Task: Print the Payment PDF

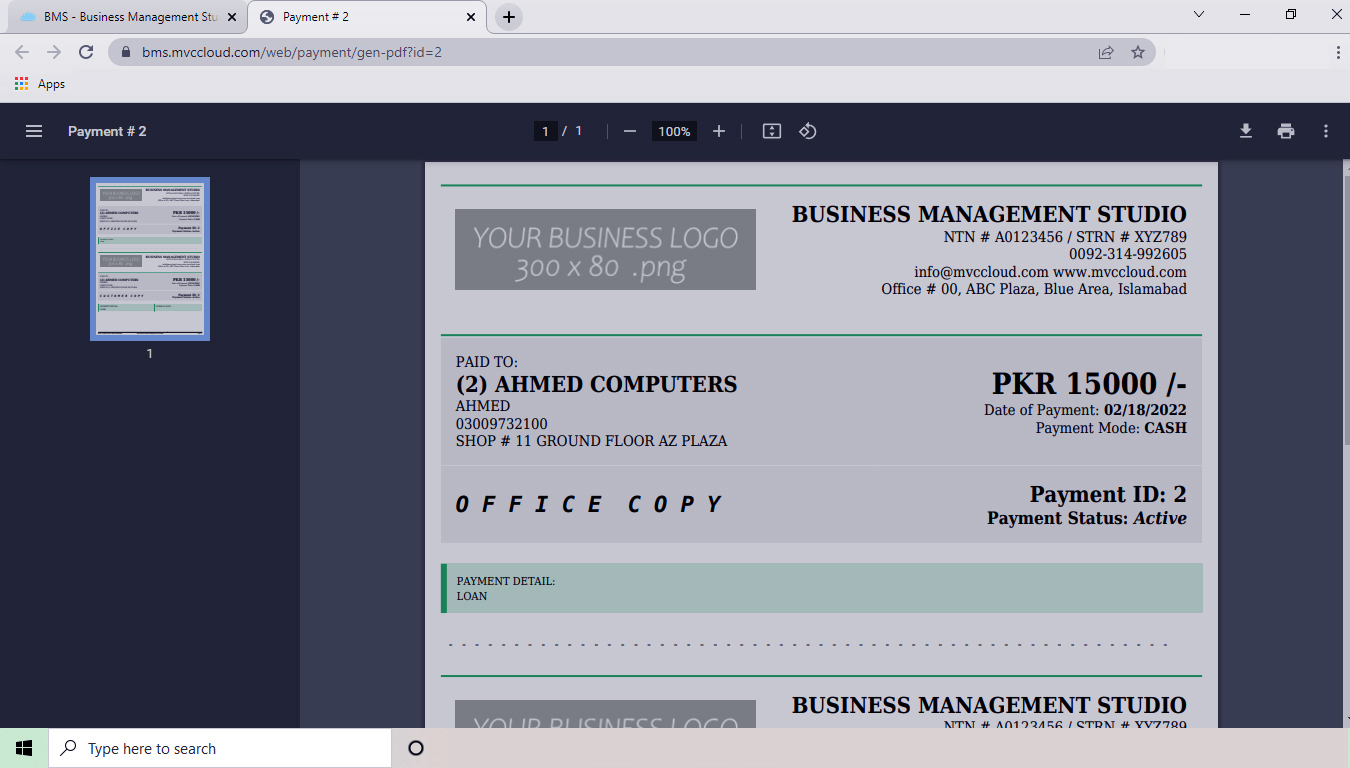Action: pyautogui.click(x=1286, y=131)
